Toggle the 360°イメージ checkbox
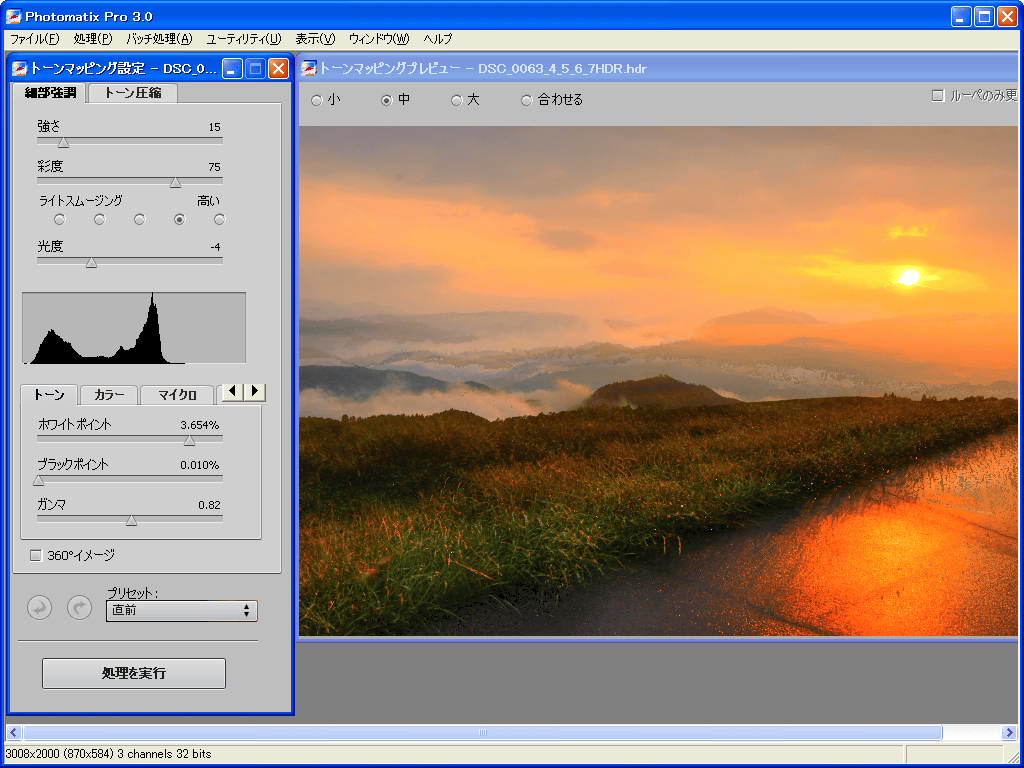1024x768 pixels. (35, 556)
